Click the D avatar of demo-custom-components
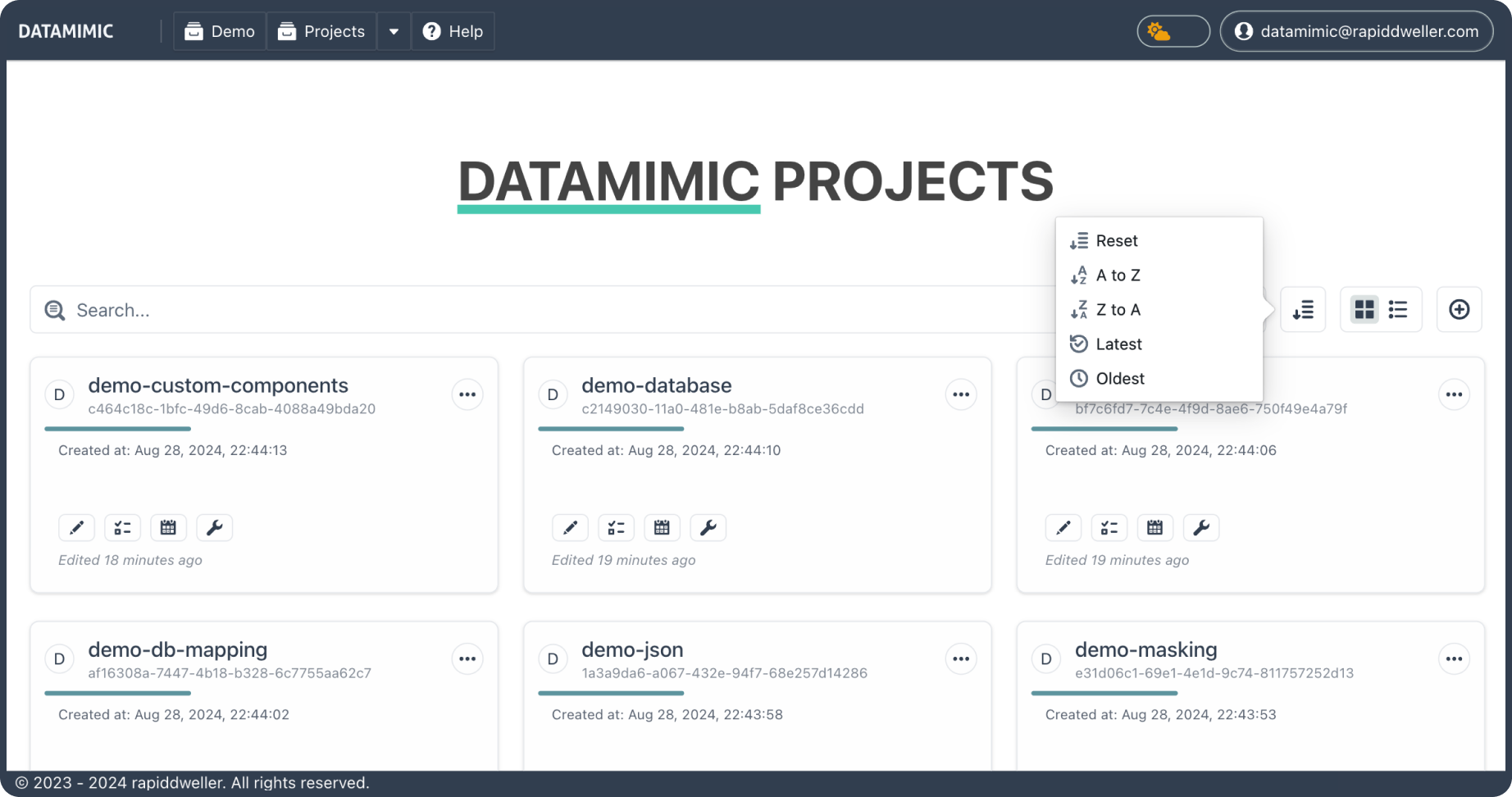 pos(59,394)
